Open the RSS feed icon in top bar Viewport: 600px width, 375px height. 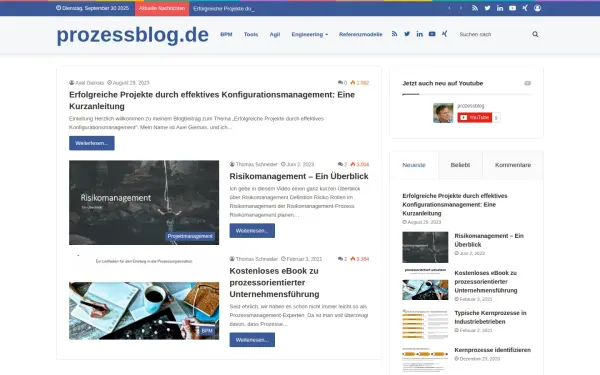pos(475,8)
